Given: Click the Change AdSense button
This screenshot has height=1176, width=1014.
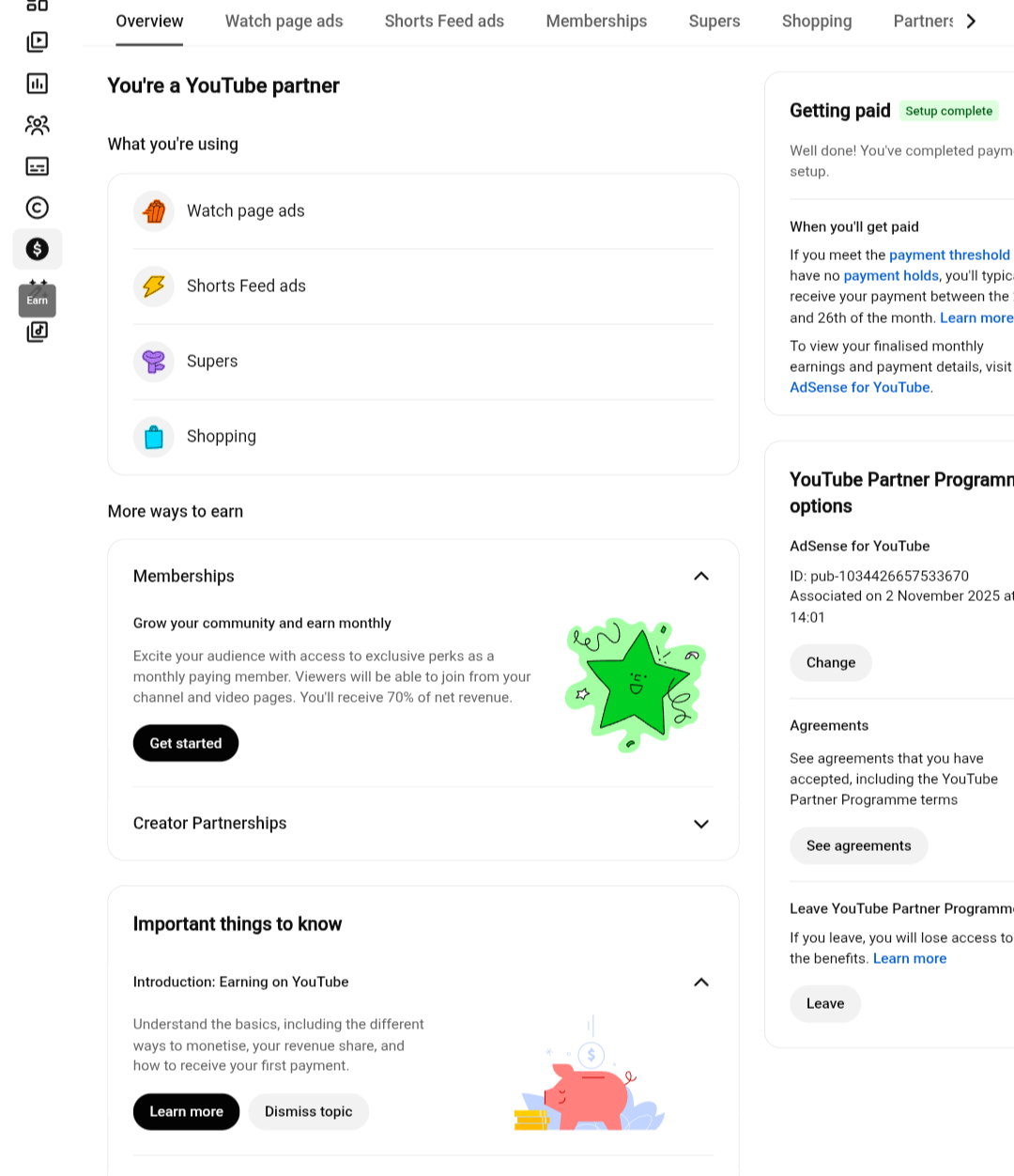Looking at the screenshot, I should [x=831, y=662].
